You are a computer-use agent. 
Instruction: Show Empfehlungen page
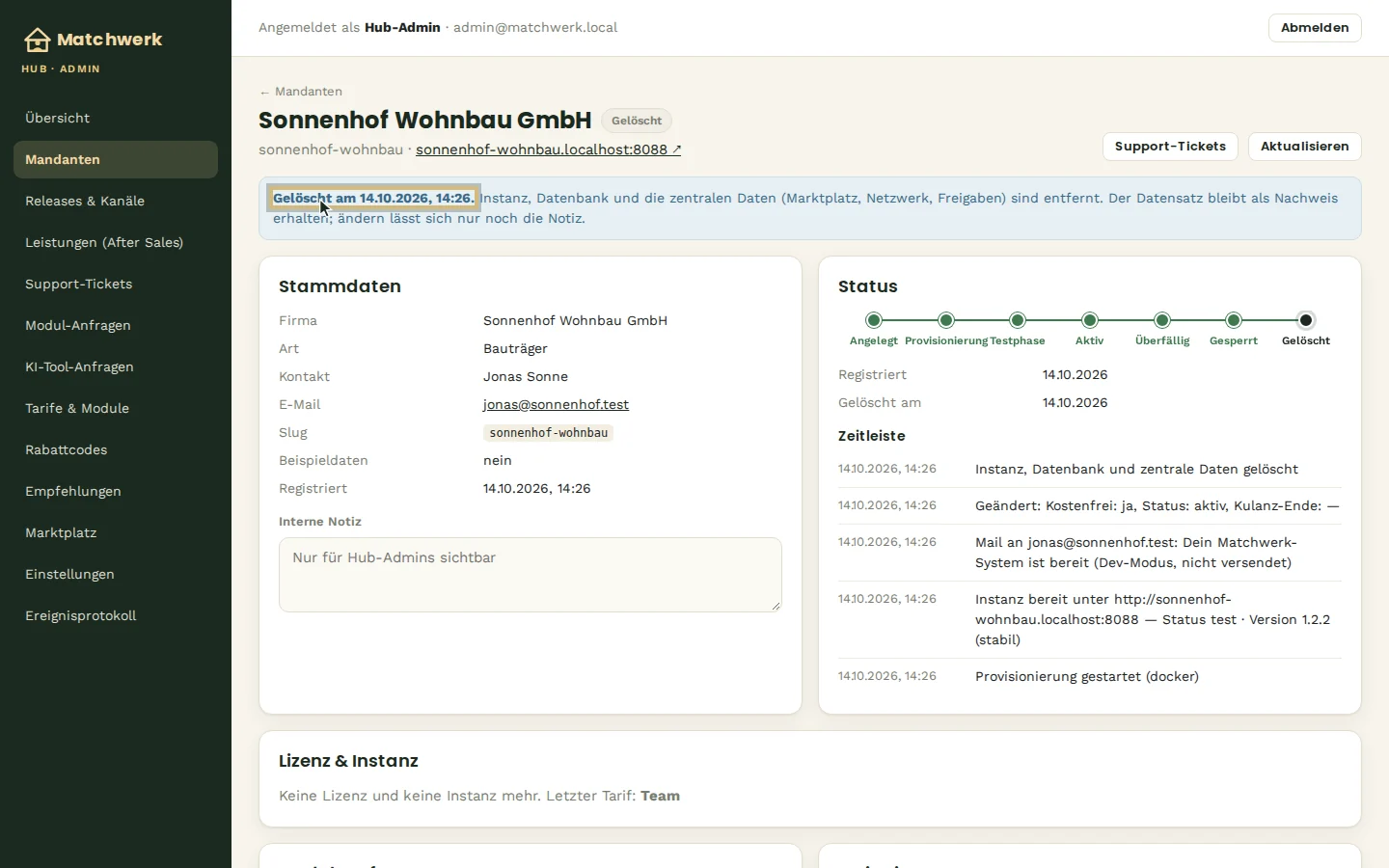click(x=116, y=491)
